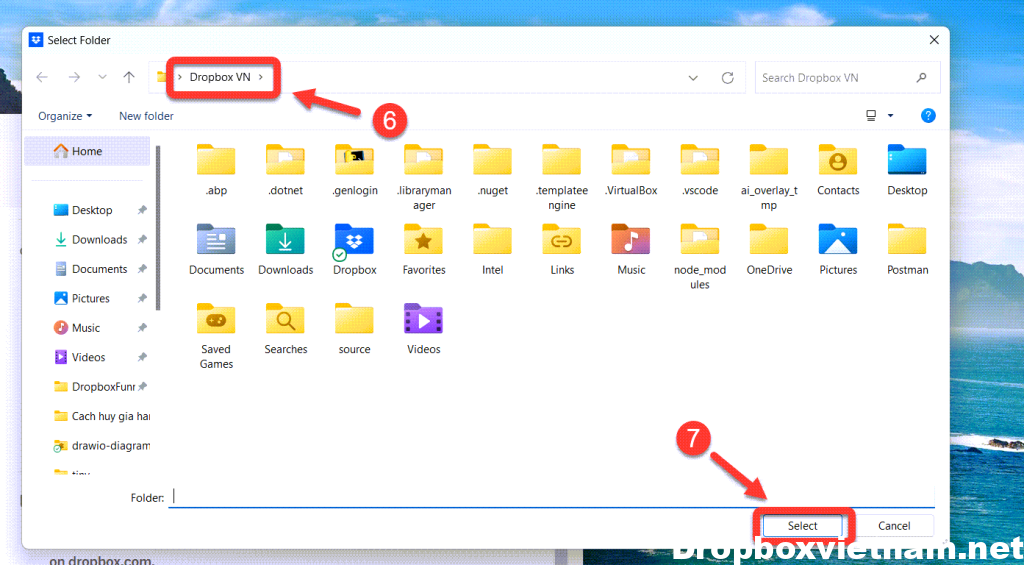Click the Favorites star folder

pyautogui.click(x=423, y=242)
